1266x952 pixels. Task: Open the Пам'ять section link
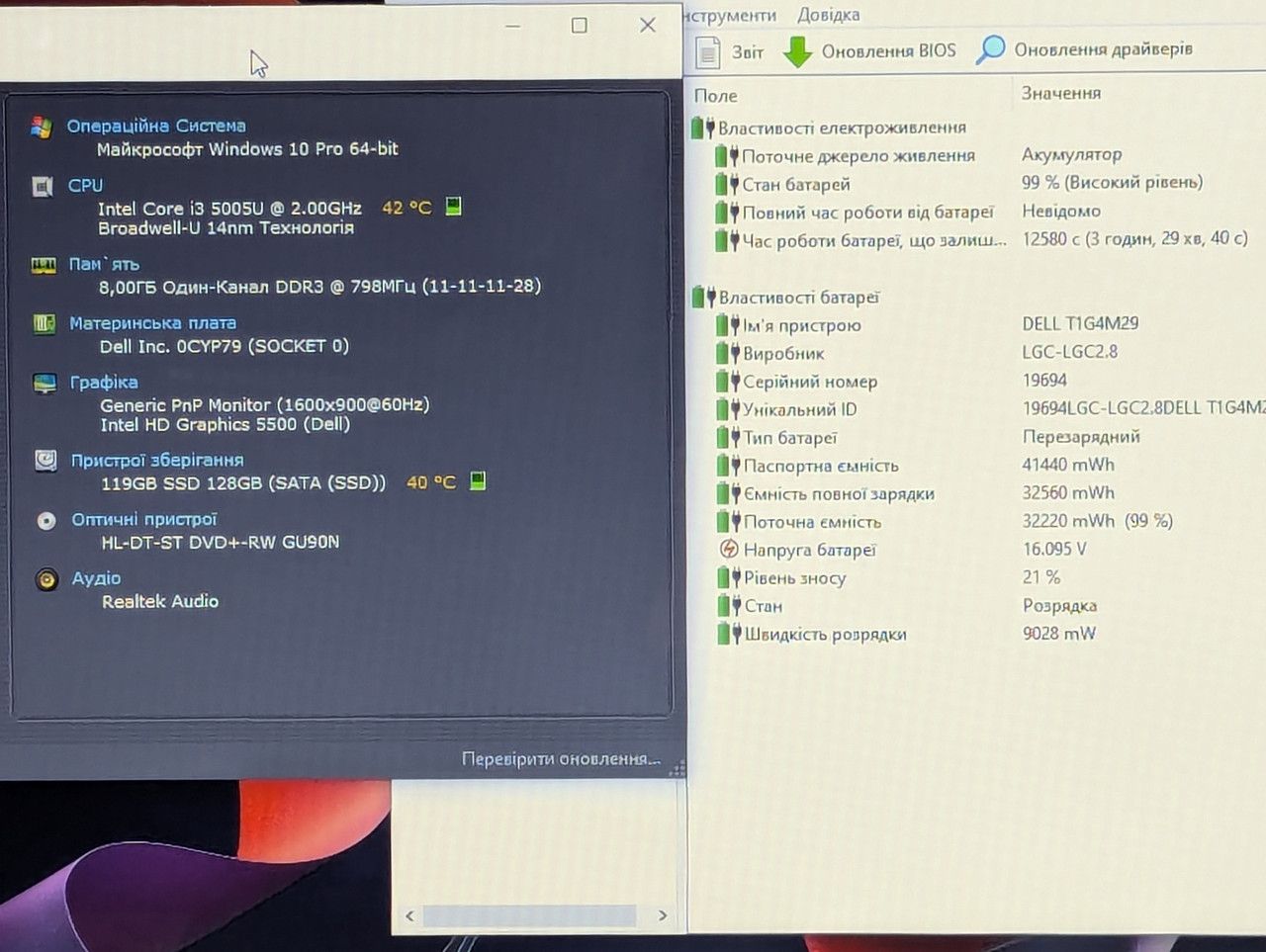(104, 264)
